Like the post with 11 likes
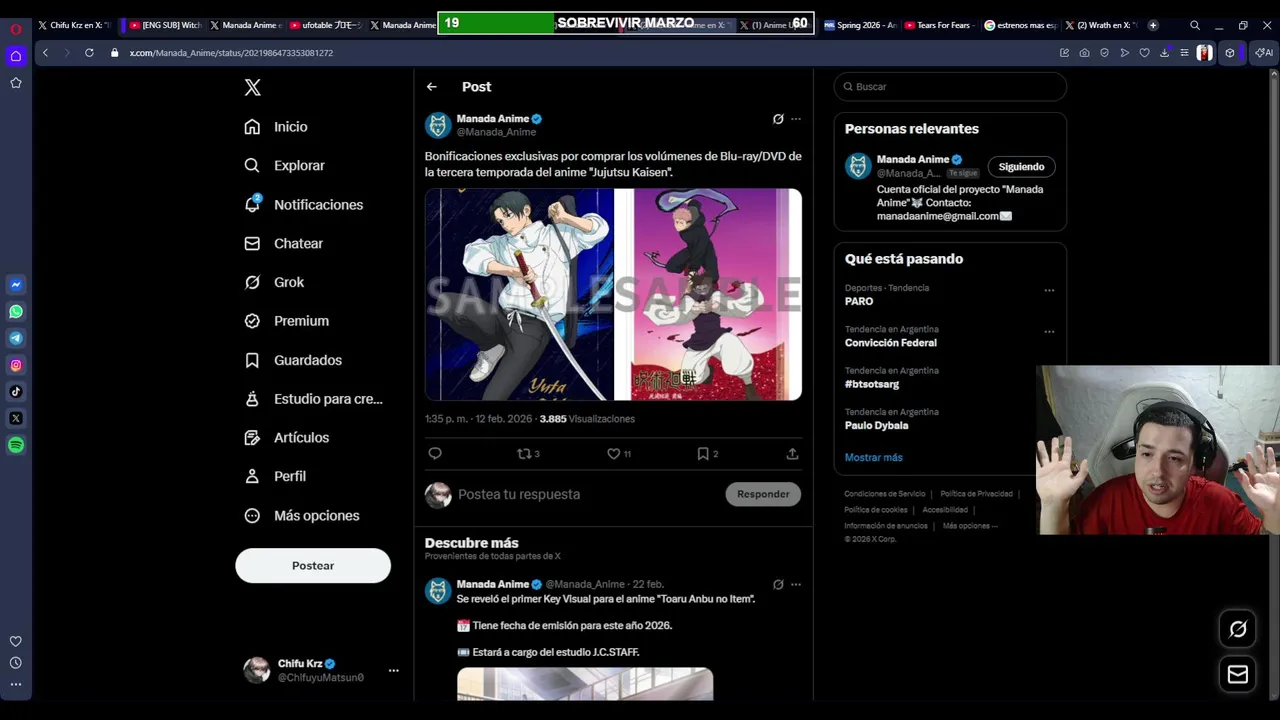Viewport: 1280px width, 720px height. (x=619, y=454)
